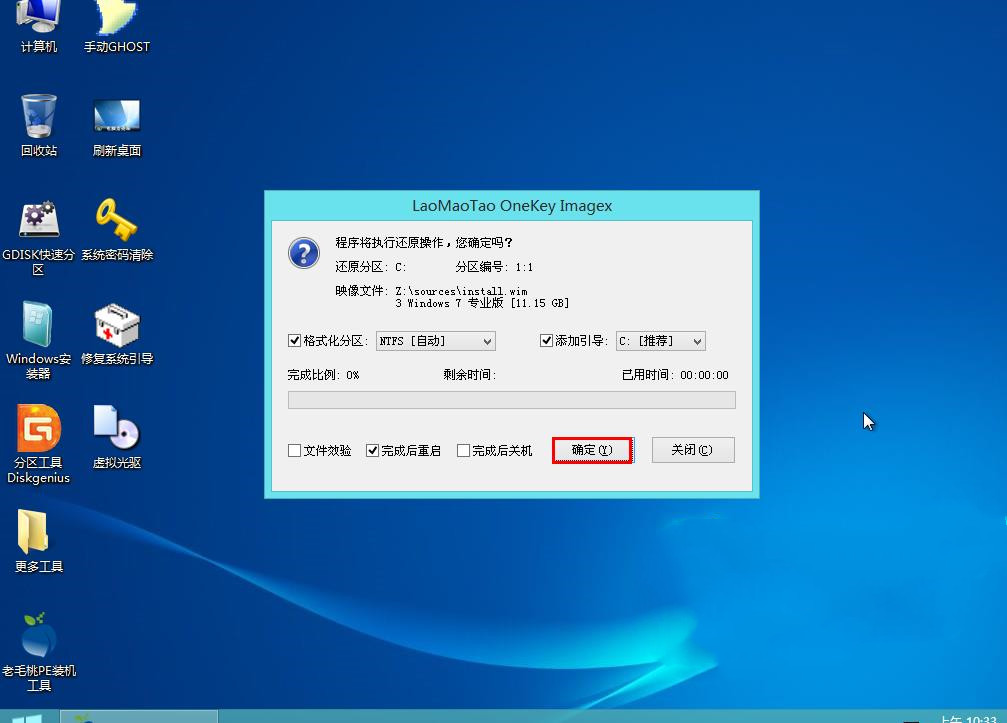Open the 计算机 desktop icon

point(39,26)
